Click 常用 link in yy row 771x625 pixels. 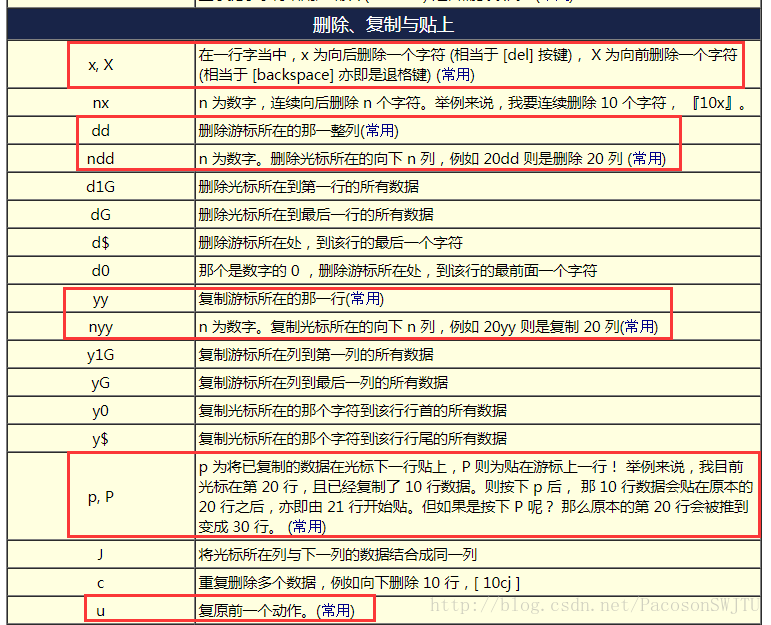[365, 299]
